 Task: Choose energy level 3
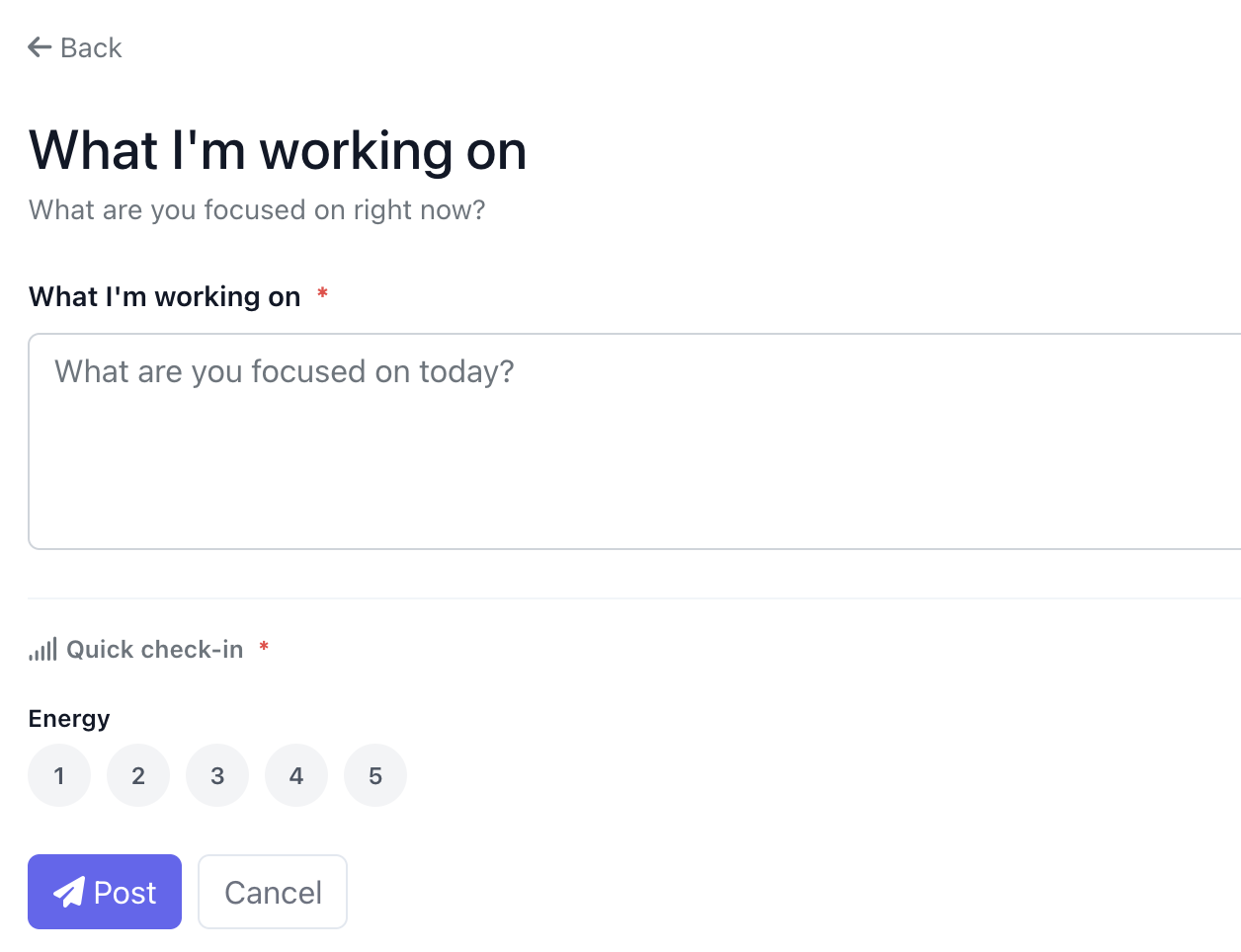(x=217, y=775)
